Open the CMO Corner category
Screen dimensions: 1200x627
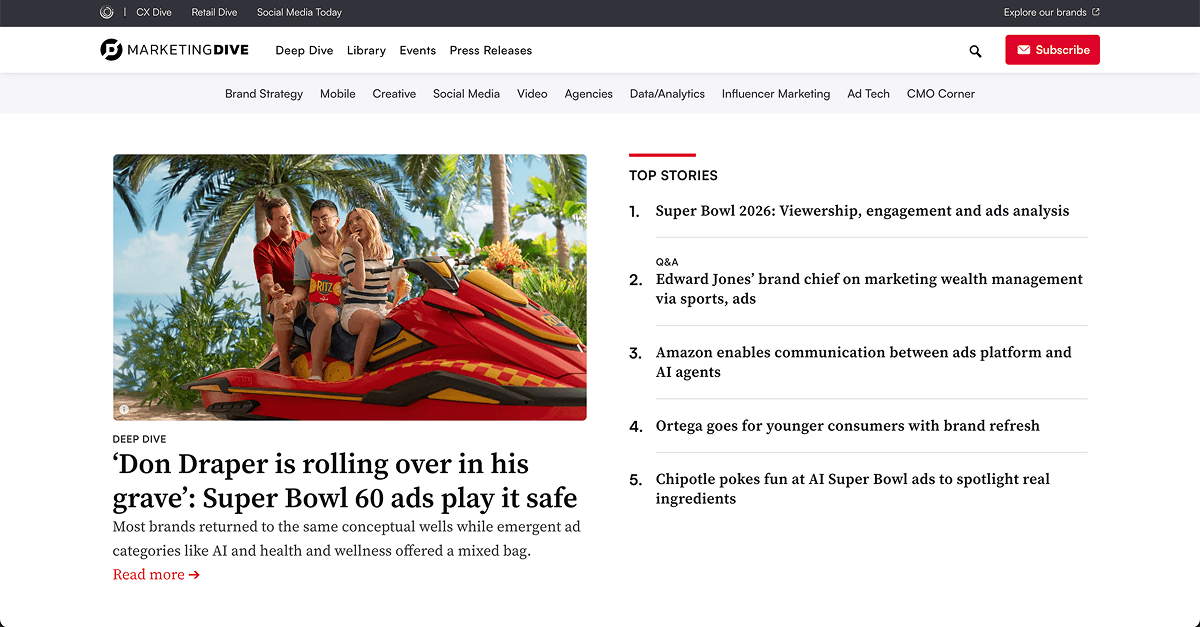point(940,93)
